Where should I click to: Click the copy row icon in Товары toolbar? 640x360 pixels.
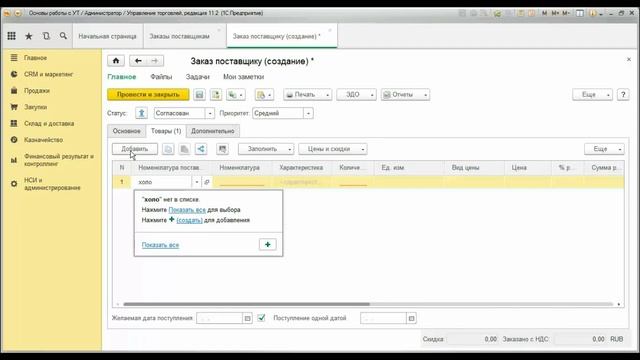point(168,149)
